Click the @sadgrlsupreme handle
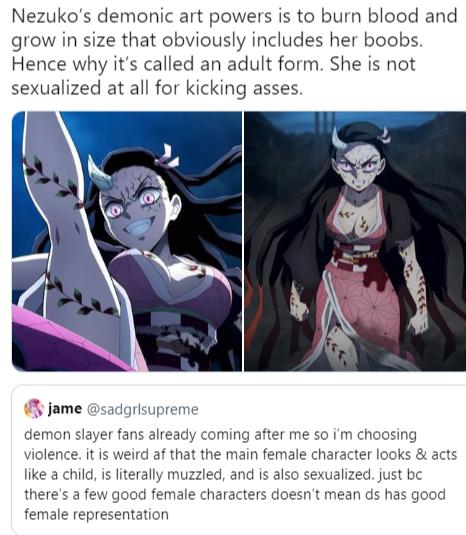This screenshot has height=535, width=466. click(143, 409)
